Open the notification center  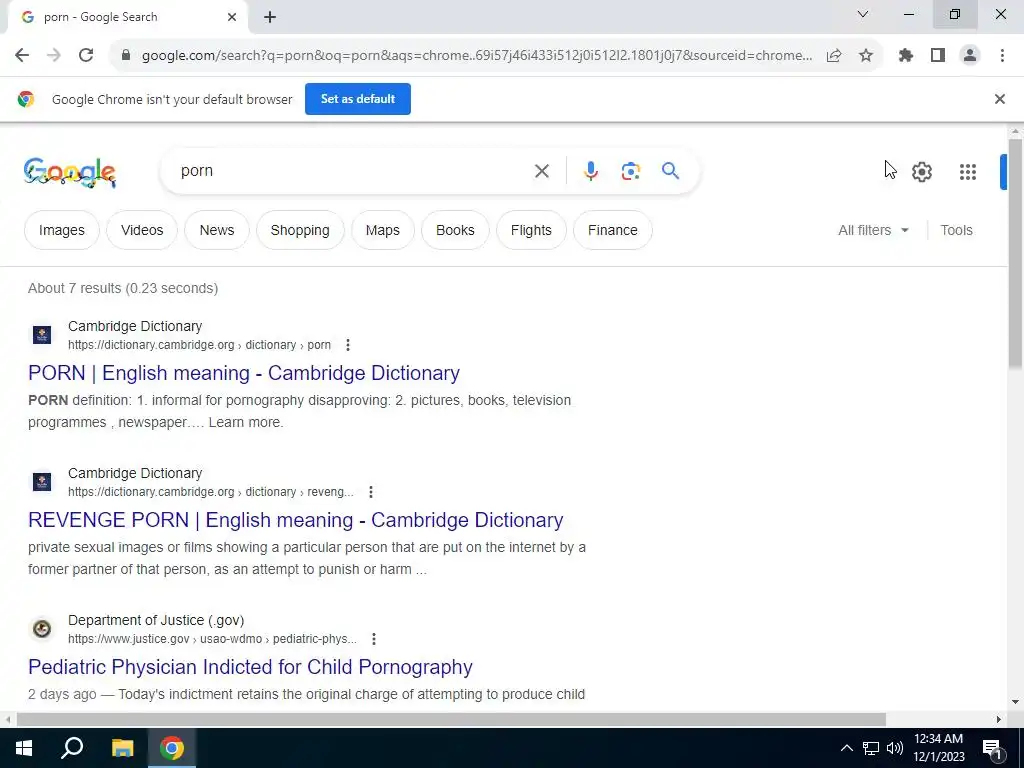[992, 749]
